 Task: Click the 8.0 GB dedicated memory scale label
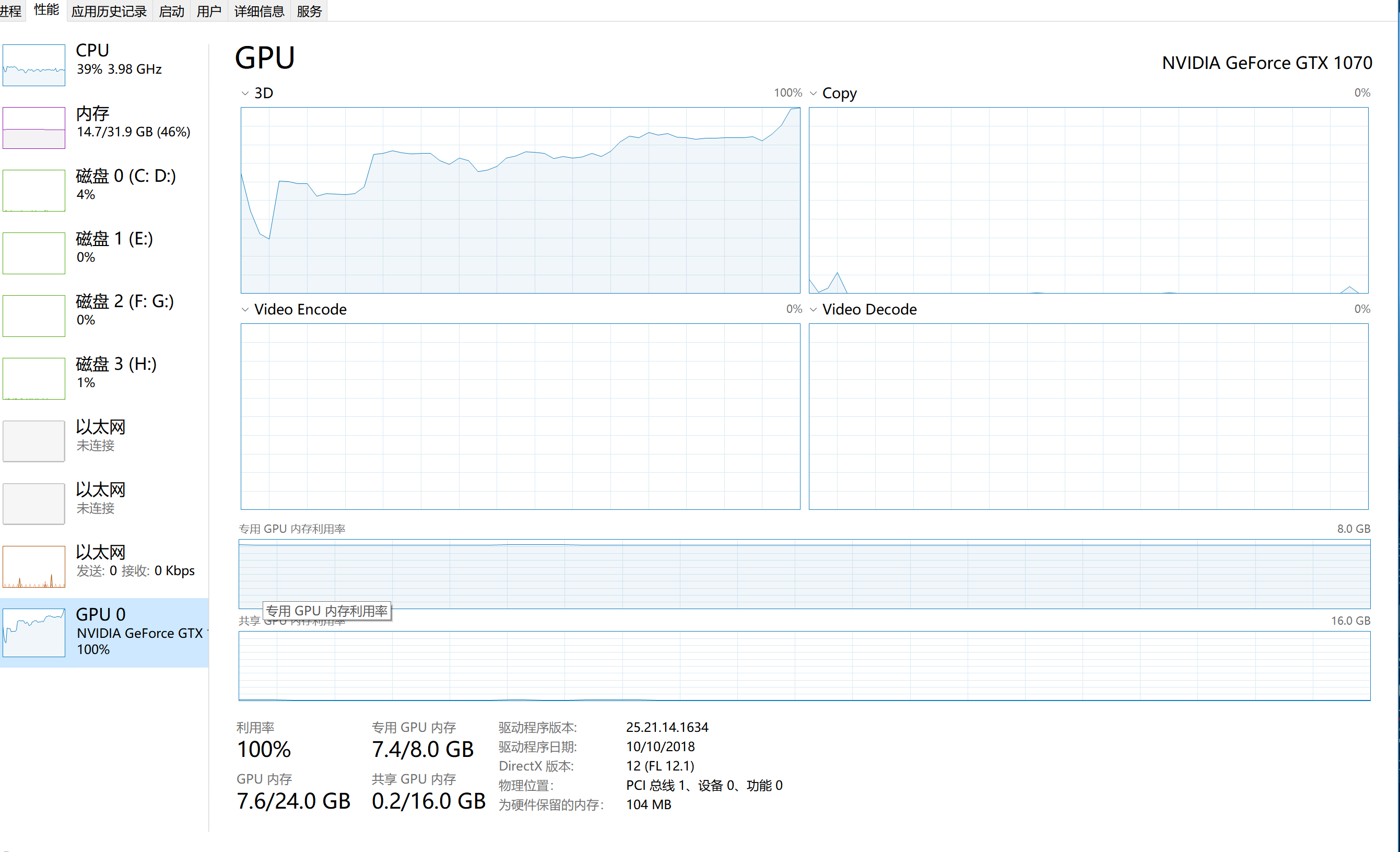tap(1354, 529)
